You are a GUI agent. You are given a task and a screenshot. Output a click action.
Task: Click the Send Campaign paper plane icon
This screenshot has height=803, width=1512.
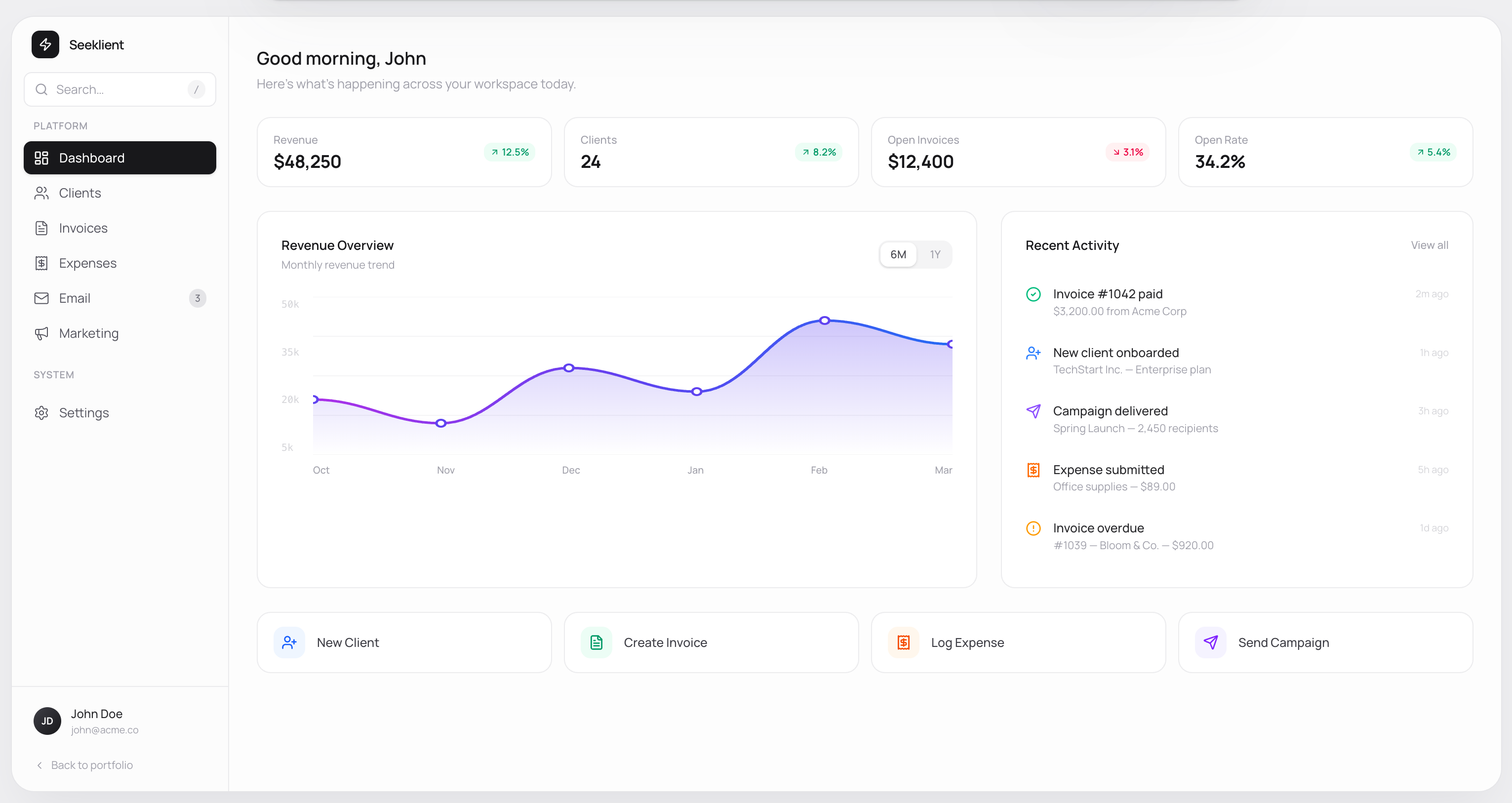(x=1210, y=642)
